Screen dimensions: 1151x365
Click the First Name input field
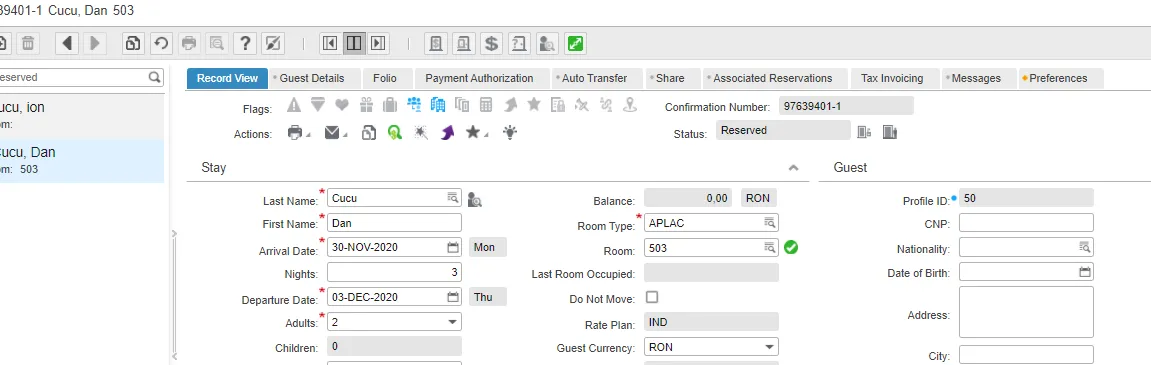tap(395, 223)
